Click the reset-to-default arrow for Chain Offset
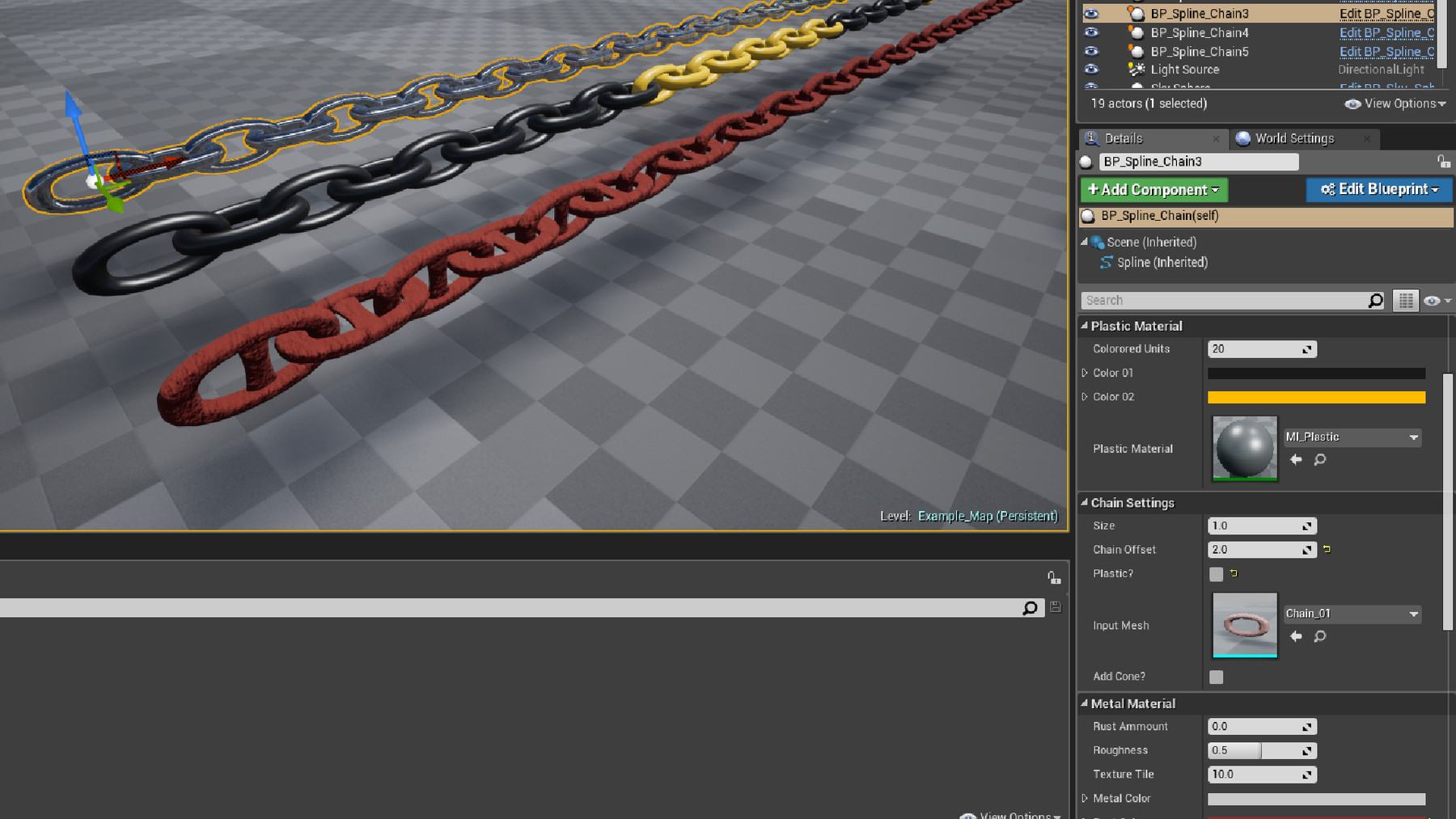 click(x=1327, y=549)
